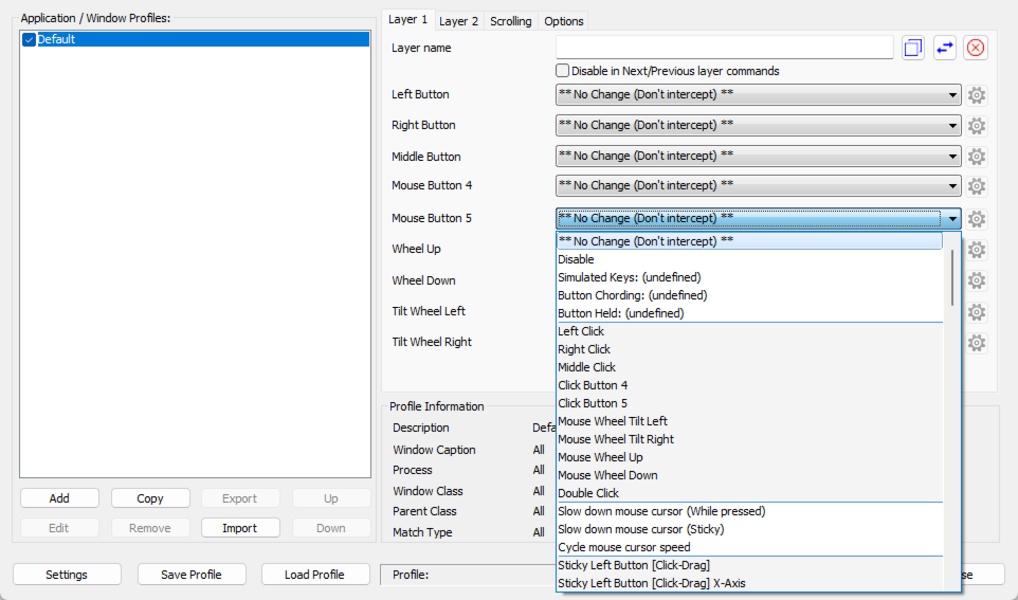
Task: Click the Save Profile button
Action: click(x=191, y=575)
